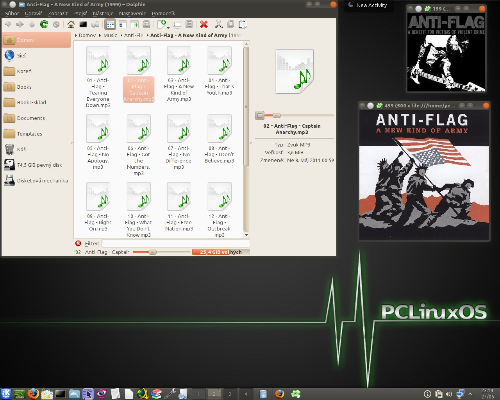Open Books folder in places panel
The height and width of the screenshot is (400, 500).
tap(37, 87)
